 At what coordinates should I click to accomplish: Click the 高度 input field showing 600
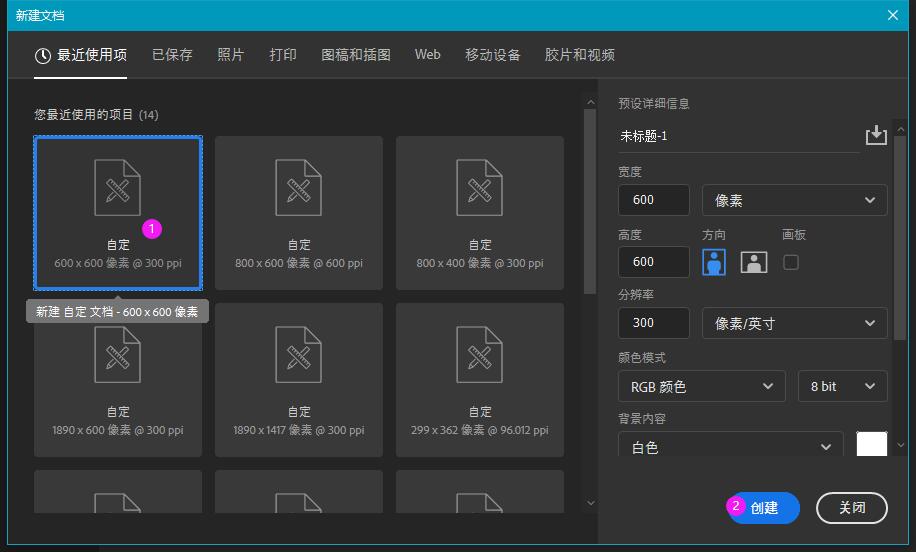coord(654,262)
